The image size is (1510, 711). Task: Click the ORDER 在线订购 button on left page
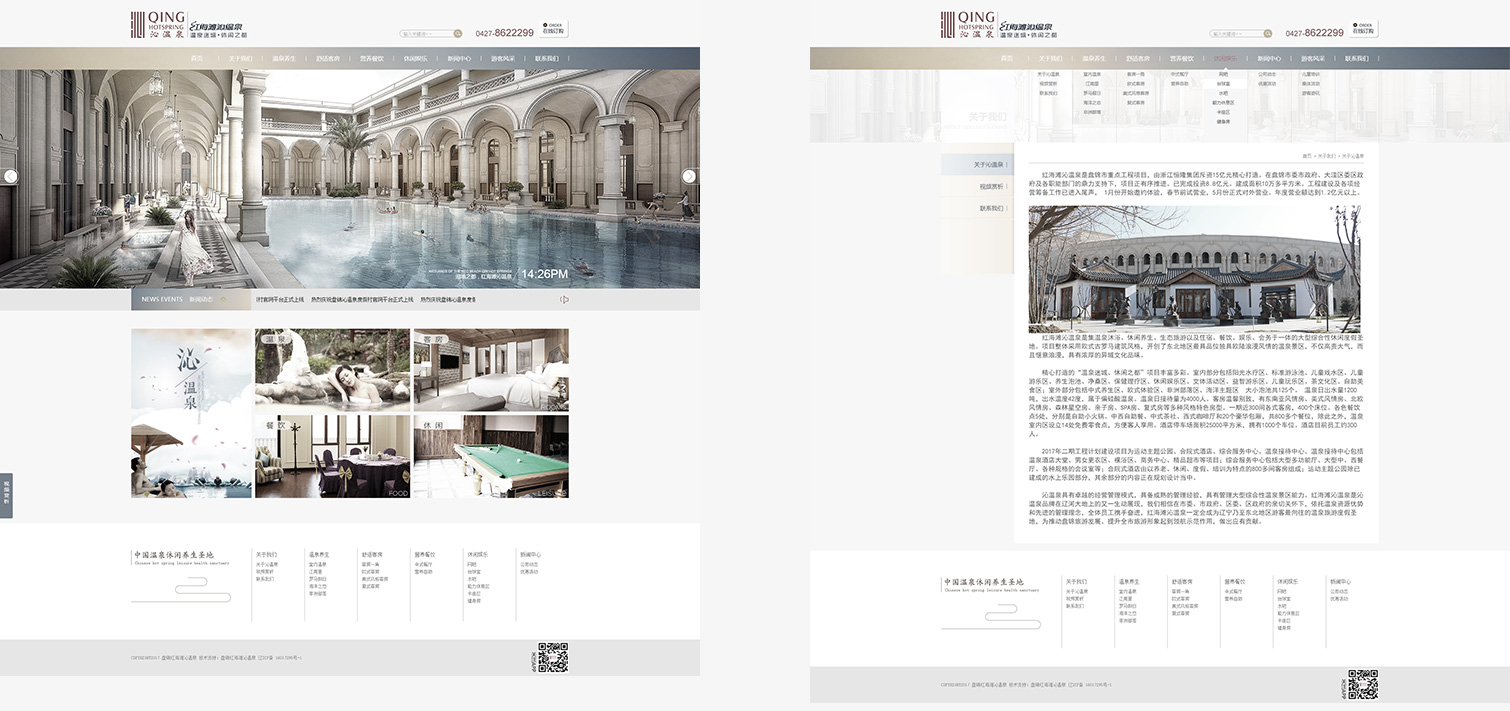point(553,29)
